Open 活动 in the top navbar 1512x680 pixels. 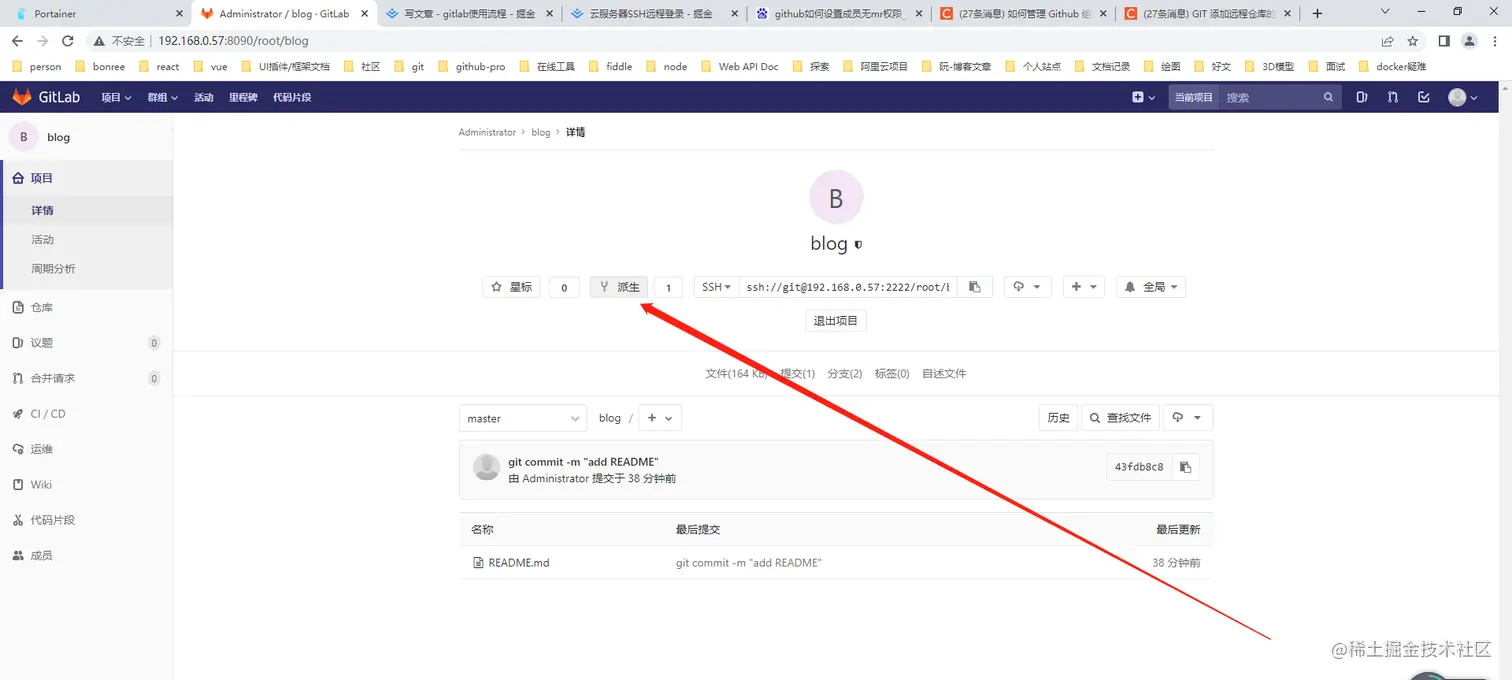point(204,97)
